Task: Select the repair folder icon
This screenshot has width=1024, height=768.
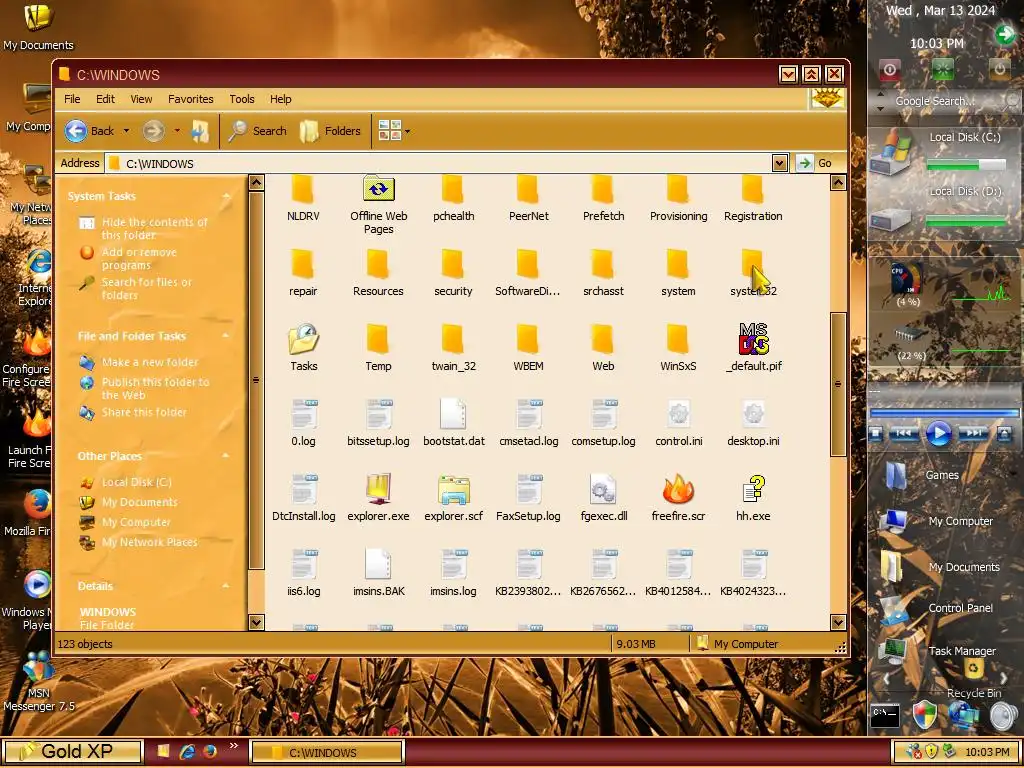Action: coord(303,264)
